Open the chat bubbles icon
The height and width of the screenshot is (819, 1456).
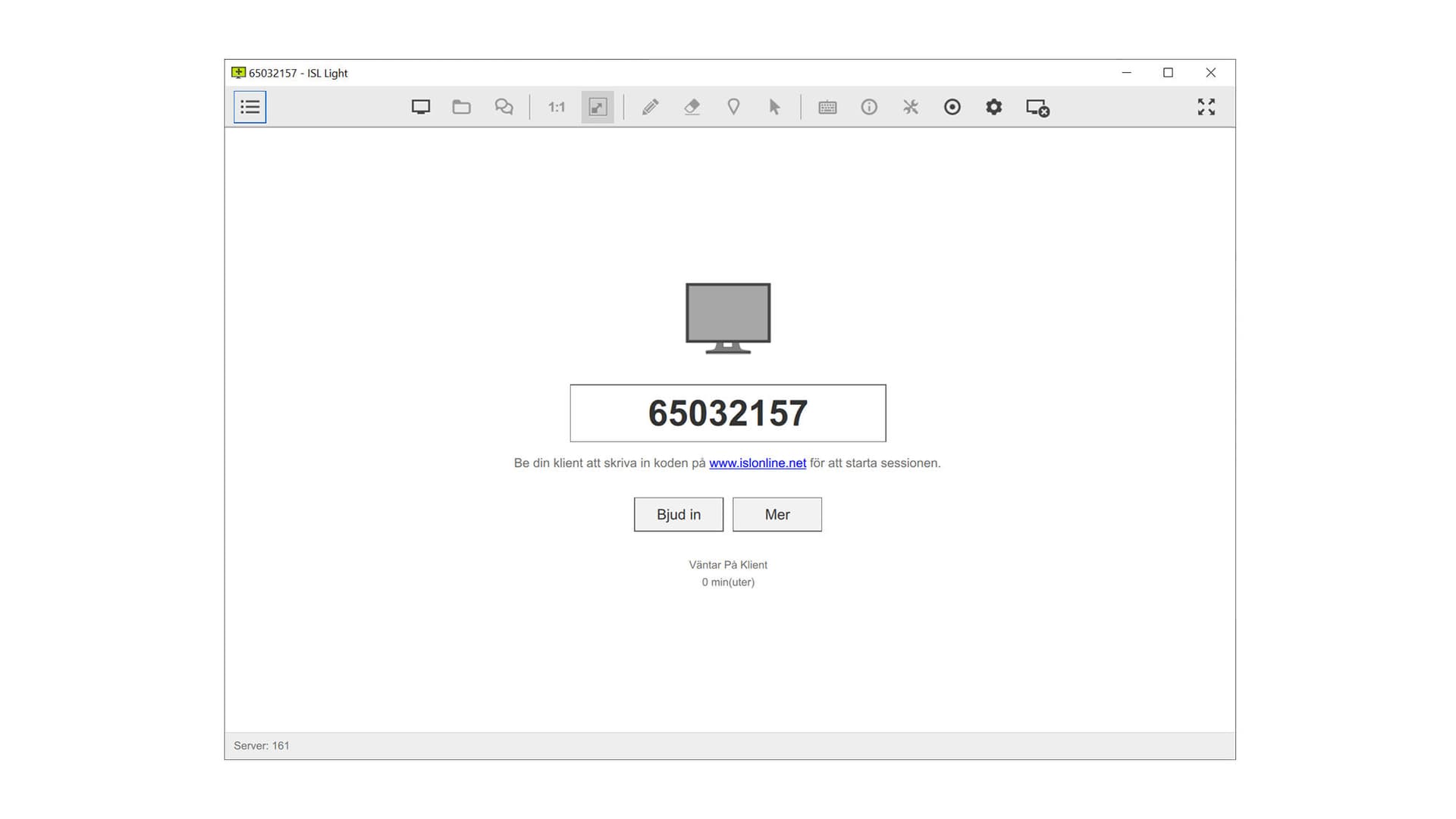click(x=504, y=107)
